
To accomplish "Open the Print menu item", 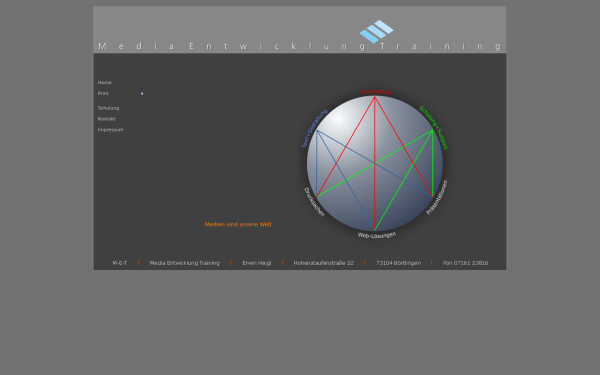I will point(103,93).
